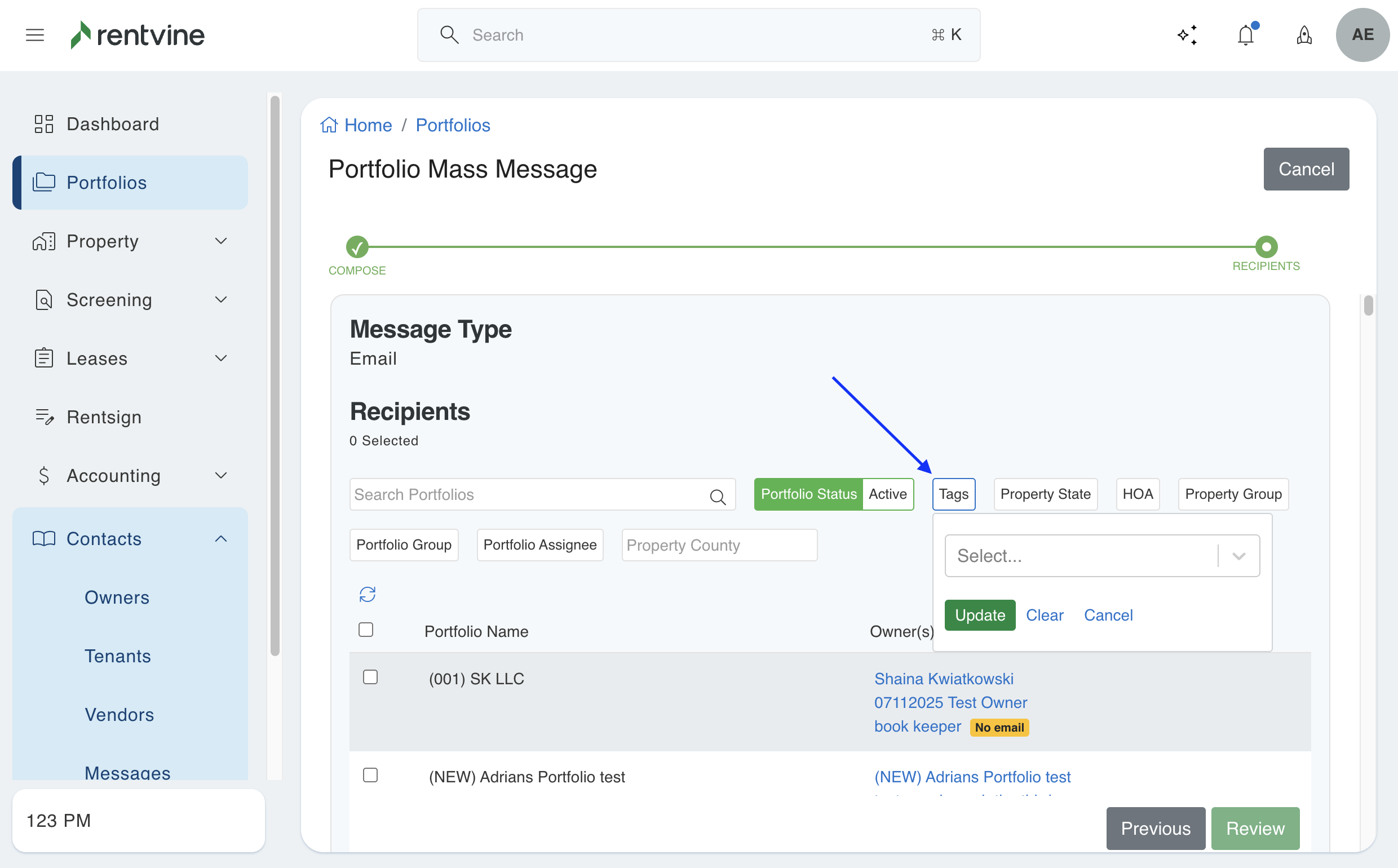Click the rocket launch icon

1304,35
